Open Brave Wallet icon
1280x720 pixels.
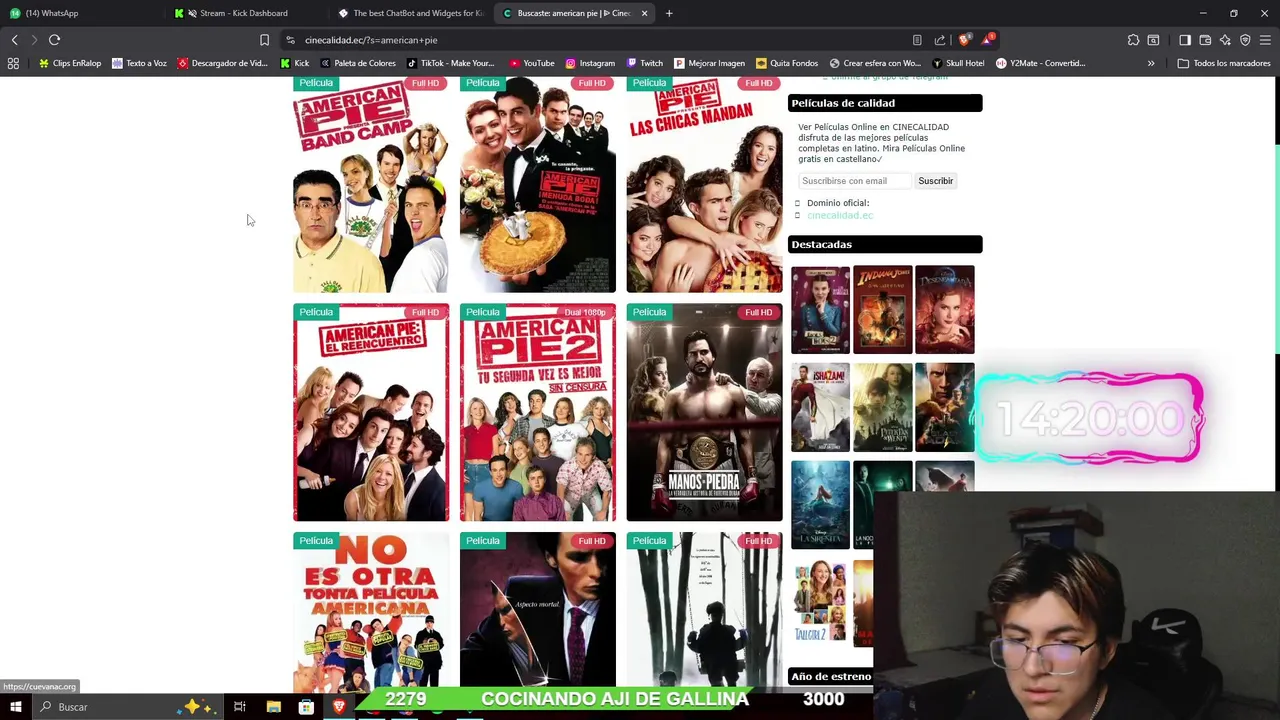(x=1205, y=40)
